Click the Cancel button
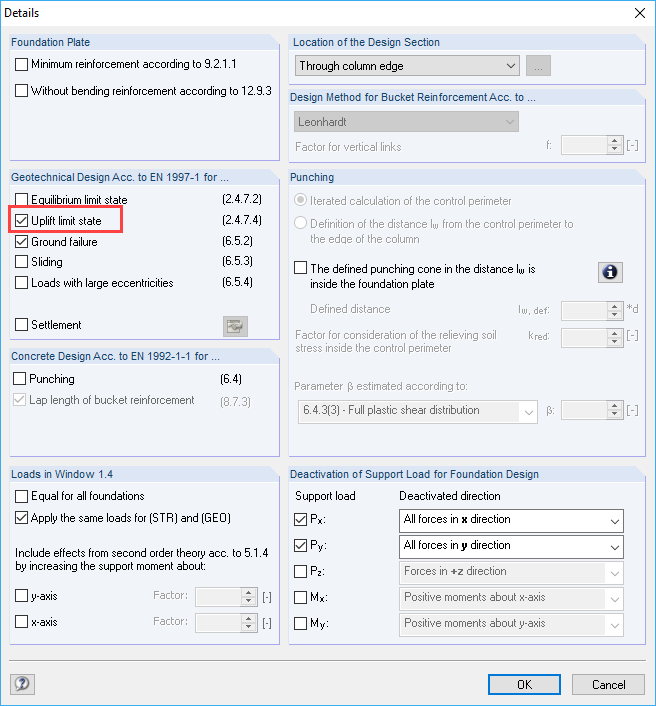Image resolution: width=656 pixels, height=706 pixels. tap(608, 684)
